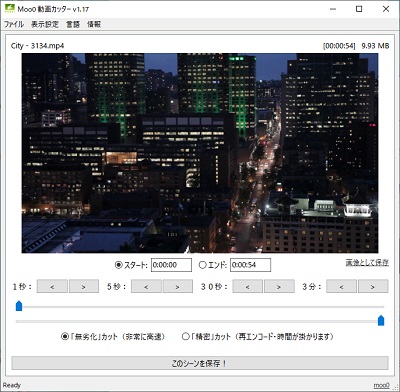Click the start position slider handle
This screenshot has height=392, width=400.
(x=19, y=306)
